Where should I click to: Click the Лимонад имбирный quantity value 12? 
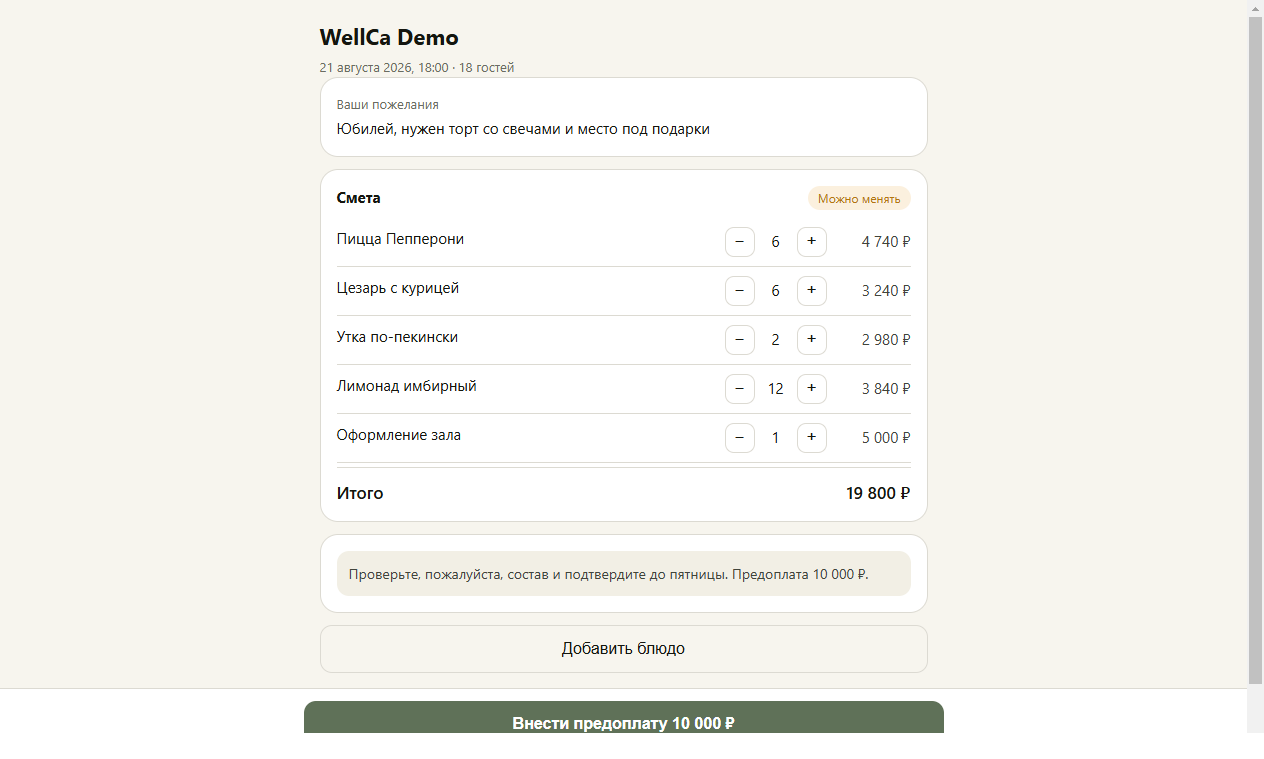776,389
